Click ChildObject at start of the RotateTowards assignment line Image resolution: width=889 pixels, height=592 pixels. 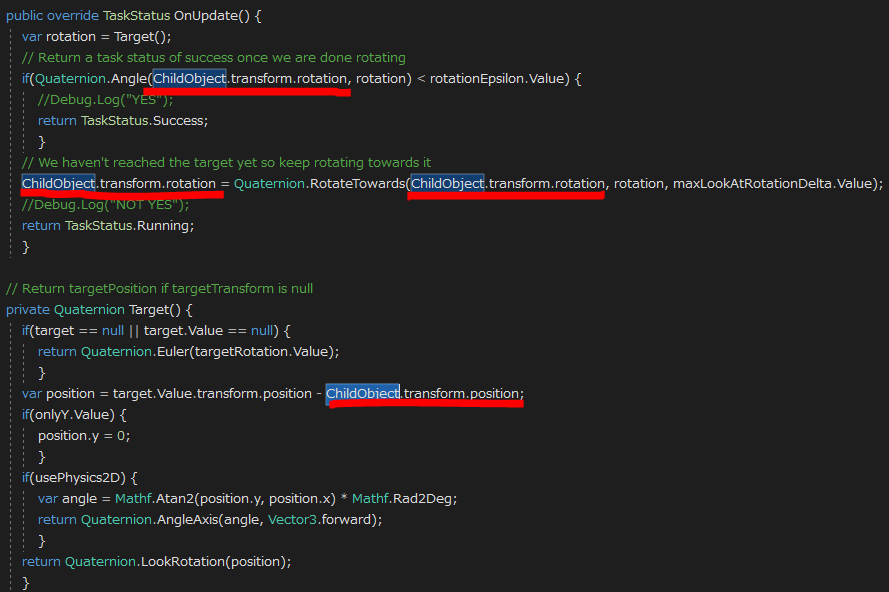pos(58,184)
